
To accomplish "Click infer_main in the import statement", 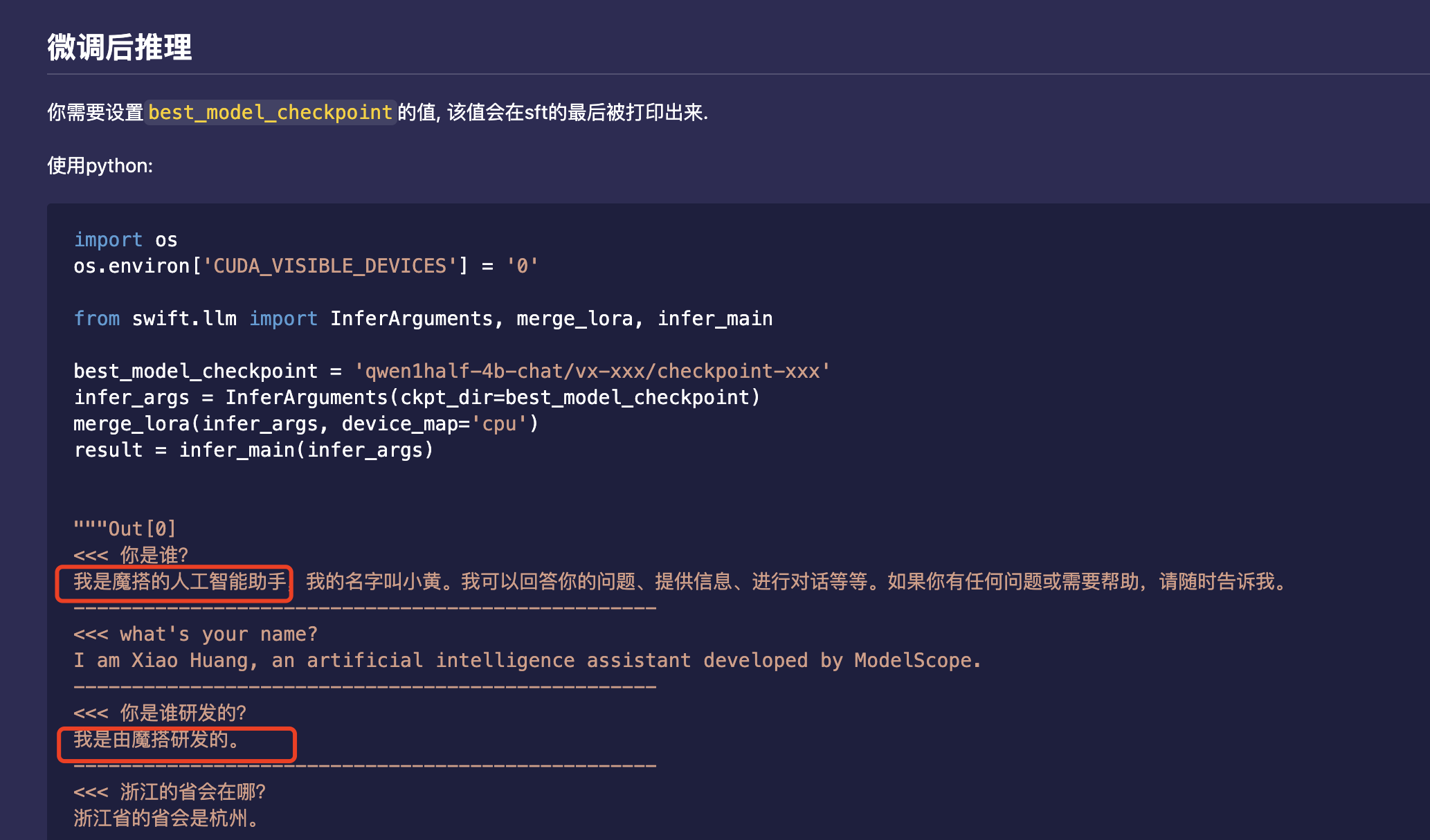I will pyautogui.click(x=714, y=318).
